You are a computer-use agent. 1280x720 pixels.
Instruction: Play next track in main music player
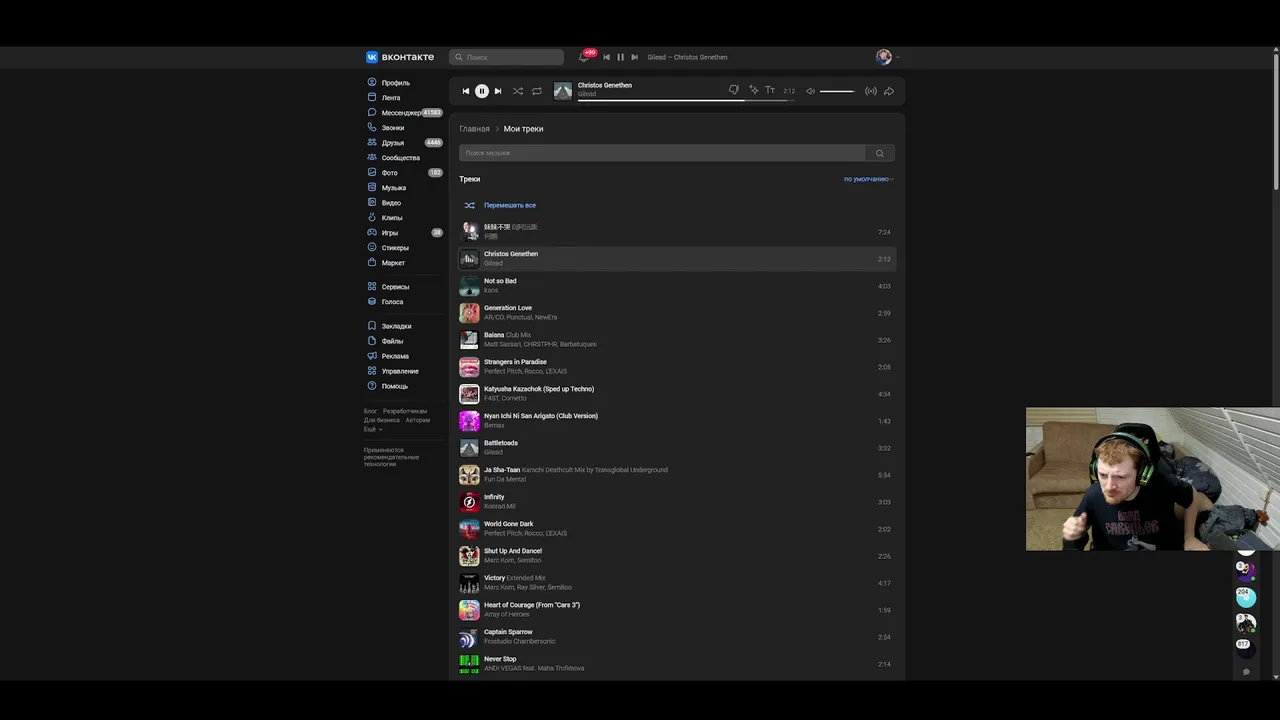click(x=498, y=91)
